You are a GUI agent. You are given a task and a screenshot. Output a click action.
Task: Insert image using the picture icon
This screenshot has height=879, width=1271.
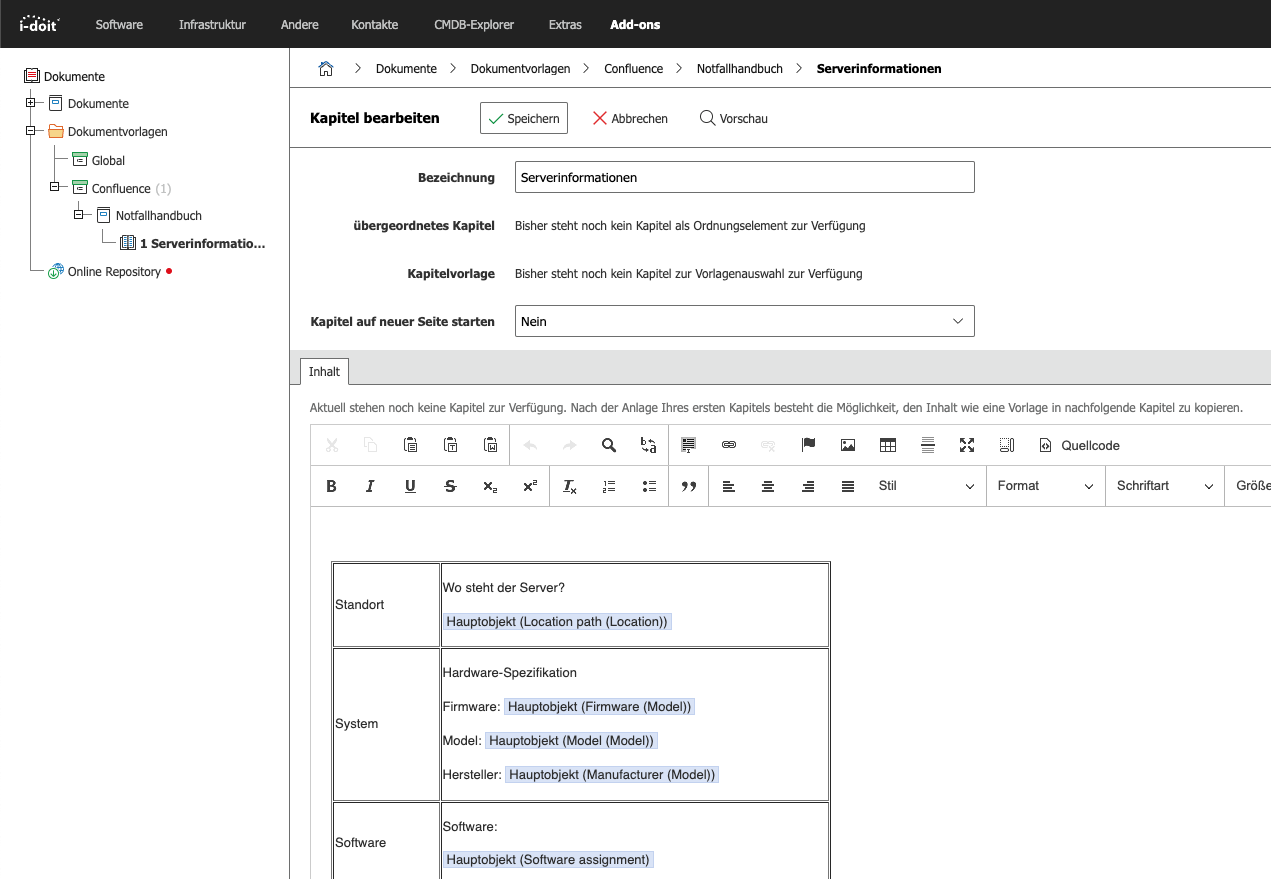pos(848,445)
